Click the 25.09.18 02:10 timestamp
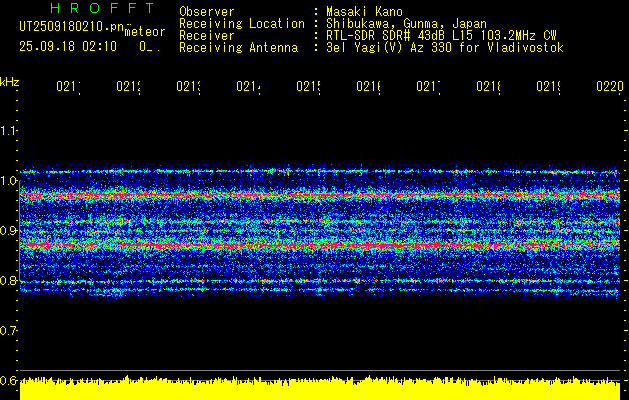Viewport: 629px width, 400px height. click(68, 46)
